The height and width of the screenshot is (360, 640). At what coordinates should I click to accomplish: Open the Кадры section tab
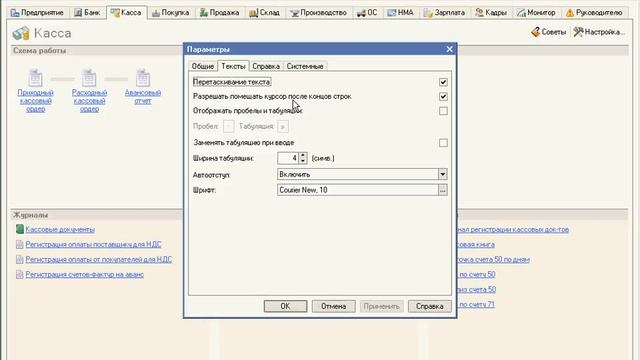point(491,13)
